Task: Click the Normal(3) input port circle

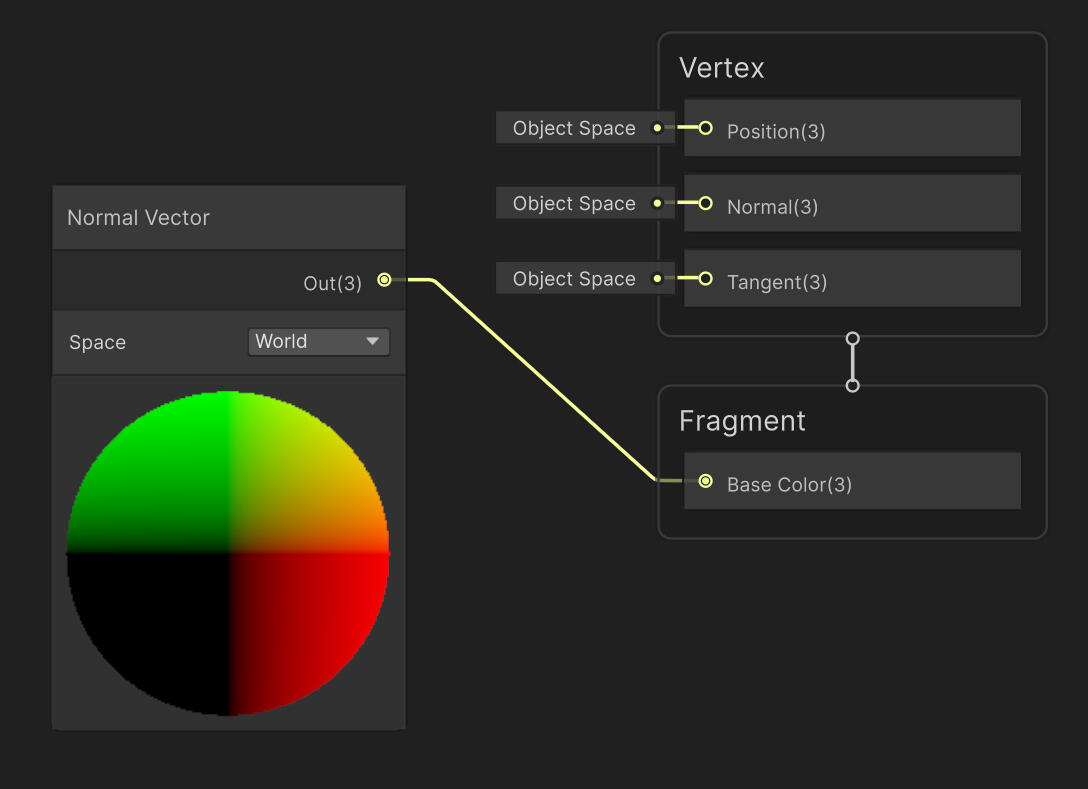Action: [706, 203]
